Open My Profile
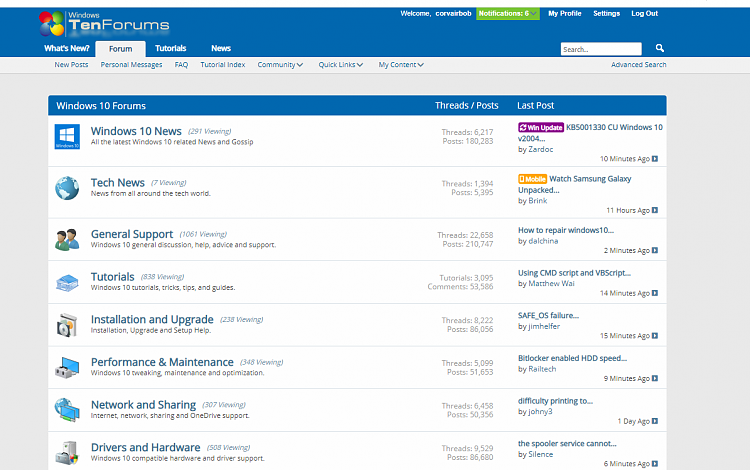 tap(564, 13)
